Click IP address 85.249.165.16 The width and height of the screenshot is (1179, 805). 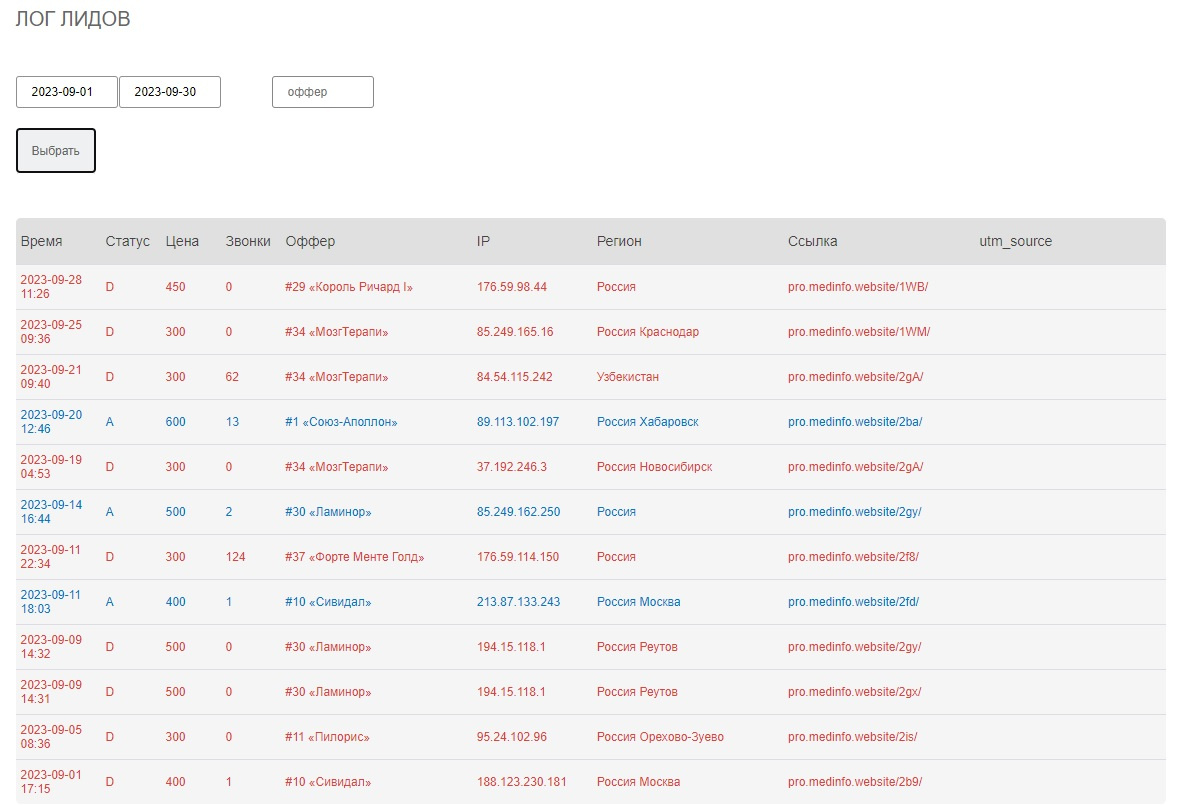[515, 331]
